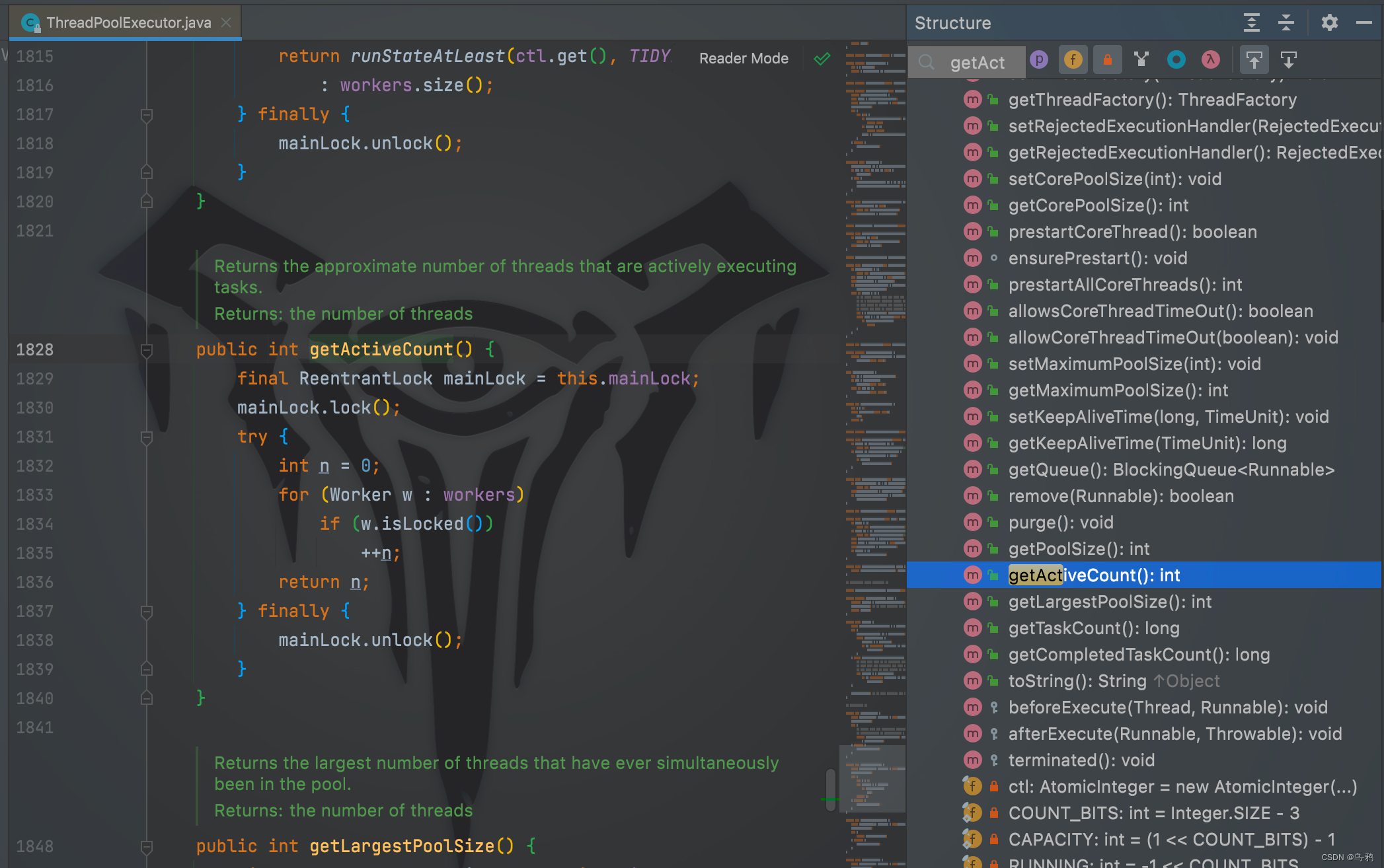Click the fold end marker at line 1839
The height and width of the screenshot is (868, 1384).
point(147,669)
